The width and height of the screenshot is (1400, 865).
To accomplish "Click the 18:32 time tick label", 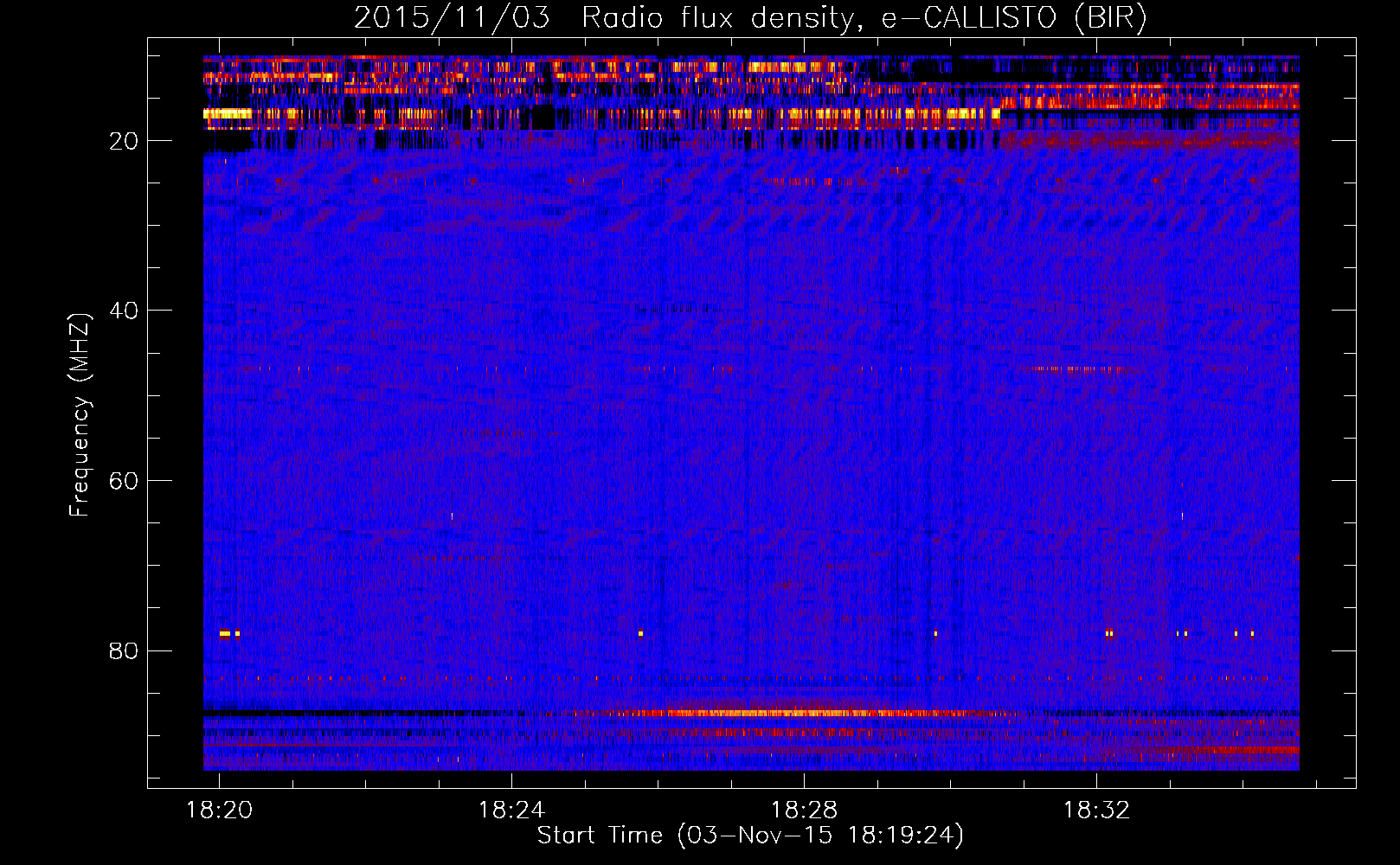I will pos(1096,810).
